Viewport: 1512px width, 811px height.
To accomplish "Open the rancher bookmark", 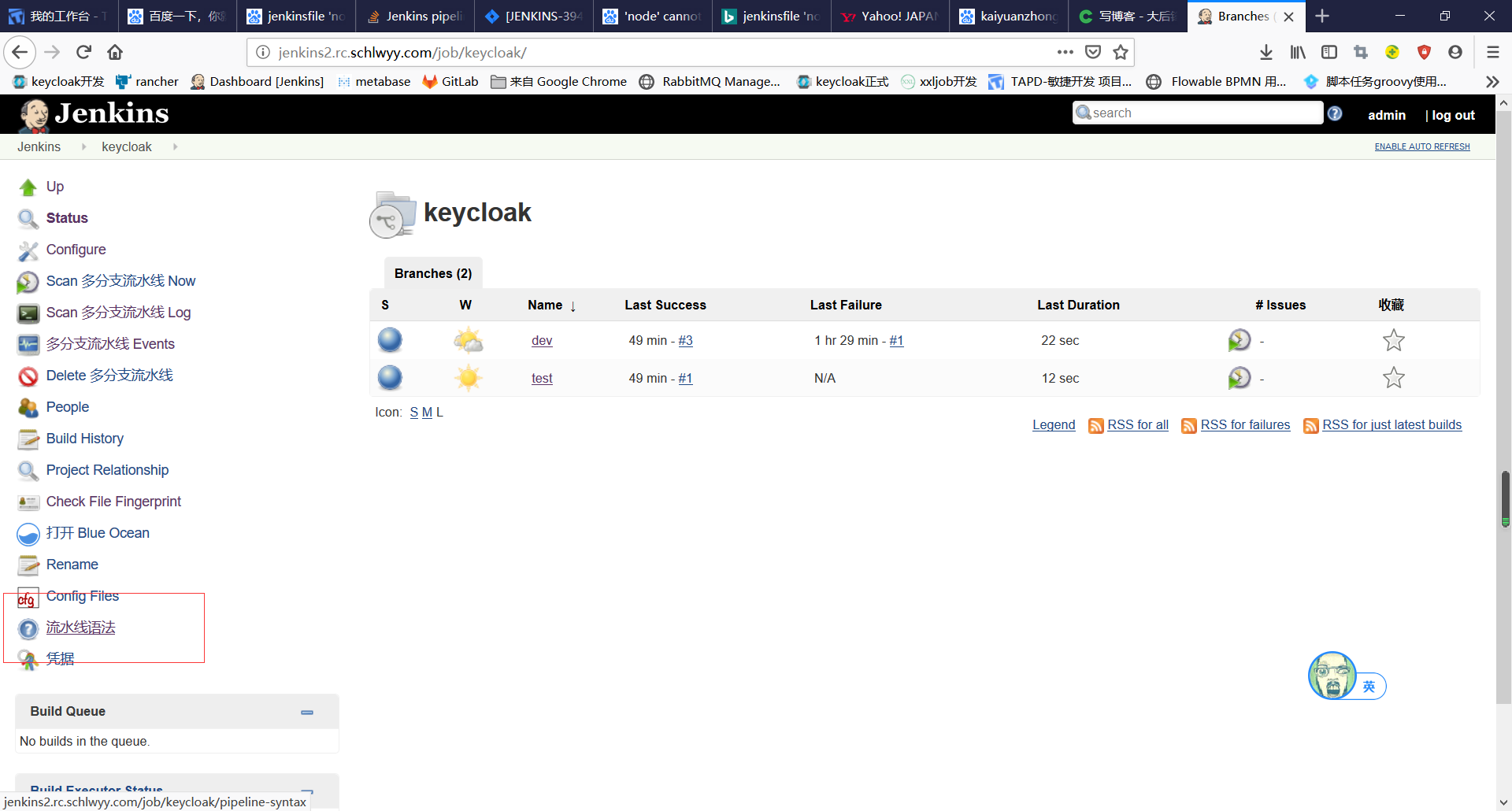I will pyautogui.click(x=147, y=82).
